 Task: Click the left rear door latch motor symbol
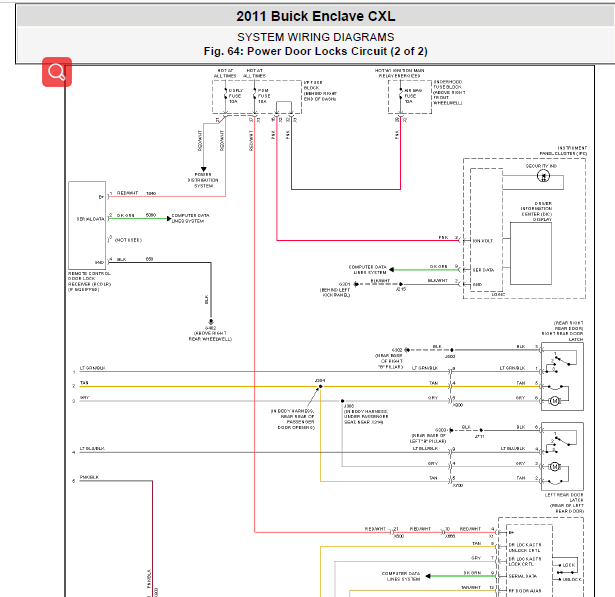pos(554,466)
